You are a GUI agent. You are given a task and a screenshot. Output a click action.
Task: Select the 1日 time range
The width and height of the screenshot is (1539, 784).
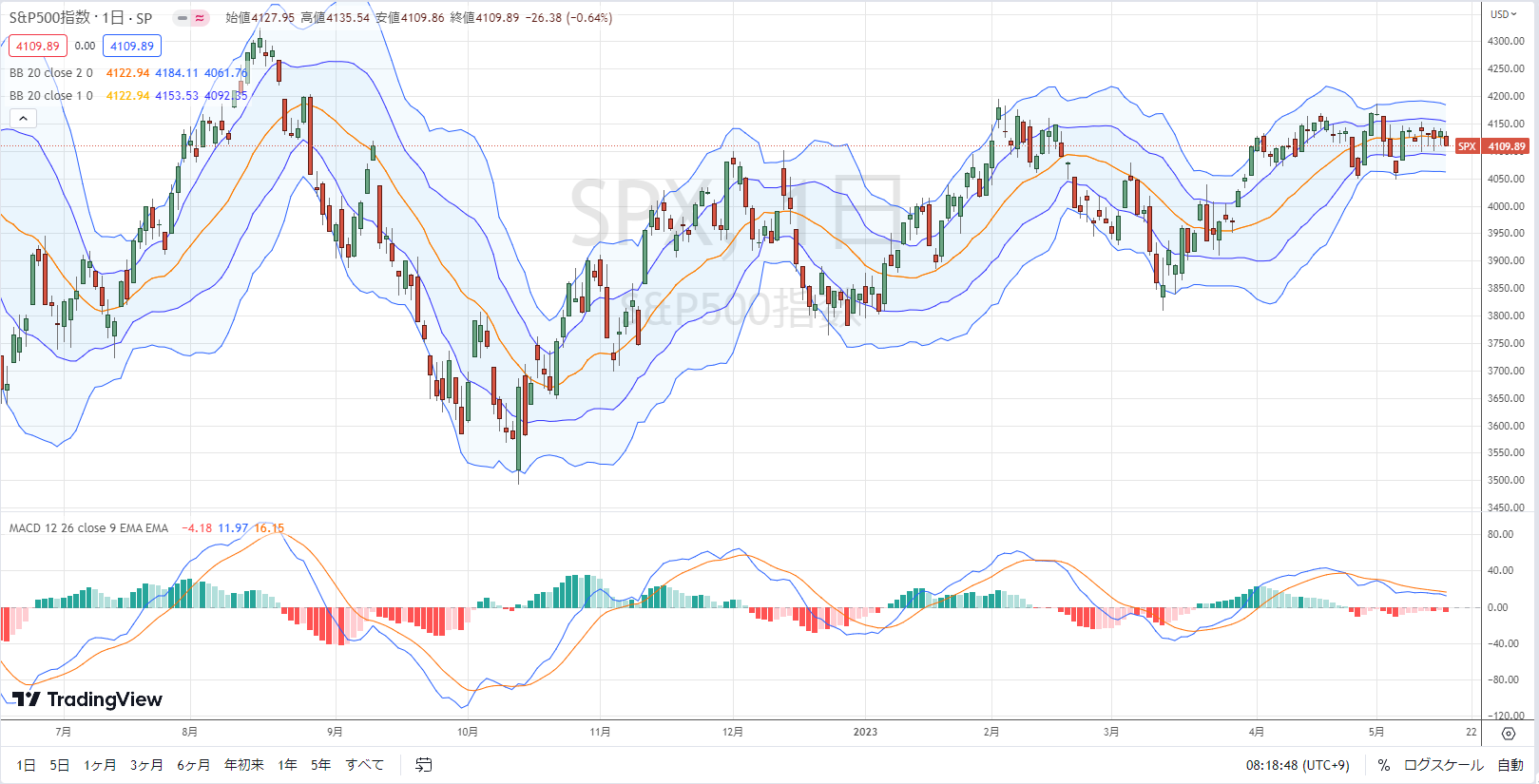pos(26,765)
